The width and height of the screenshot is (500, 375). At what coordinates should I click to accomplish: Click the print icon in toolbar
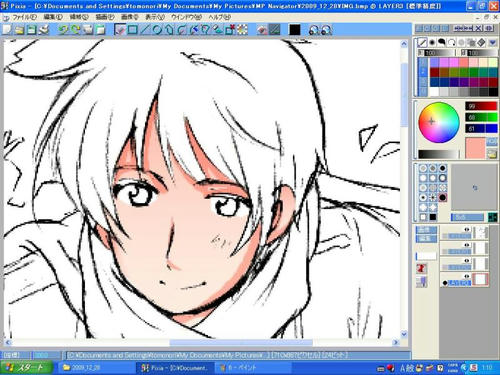(x=44, y=30)
